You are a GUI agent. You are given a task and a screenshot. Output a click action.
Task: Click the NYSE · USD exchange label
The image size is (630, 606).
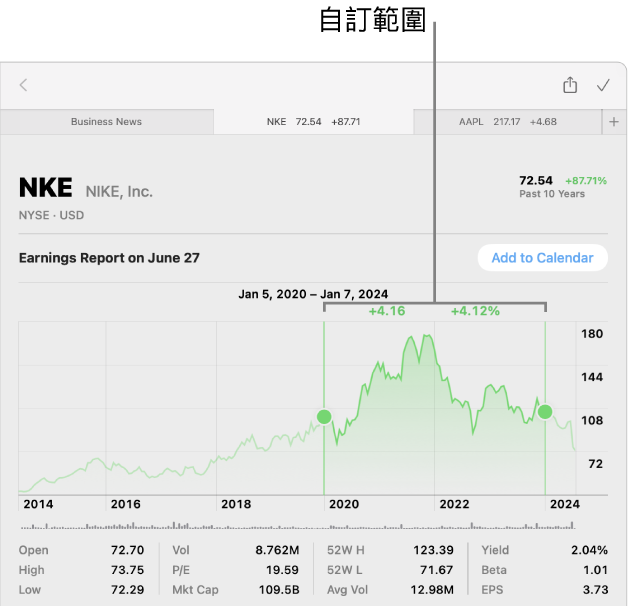tap(51, 215)
